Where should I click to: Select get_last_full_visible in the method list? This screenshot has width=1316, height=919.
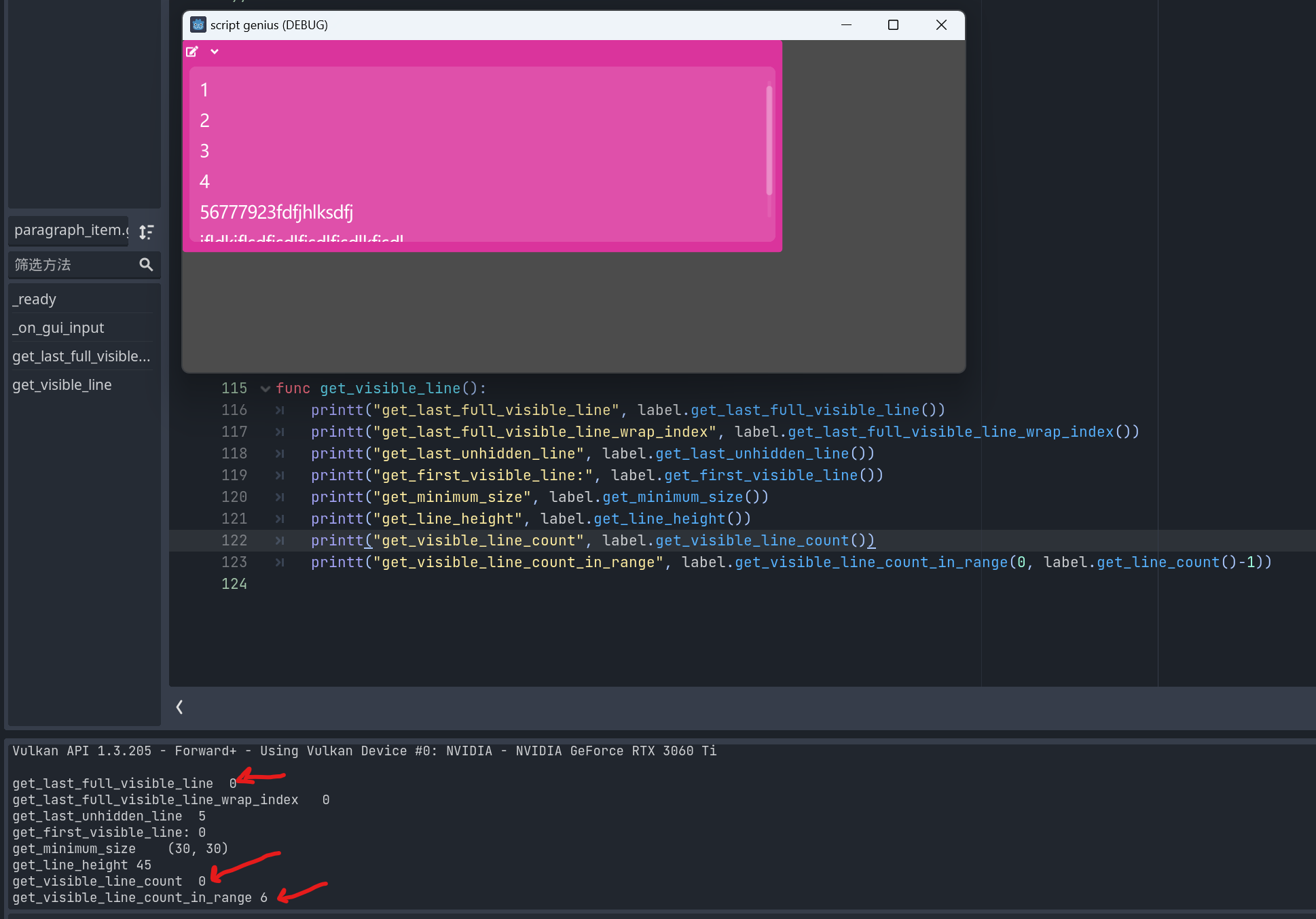81,356
